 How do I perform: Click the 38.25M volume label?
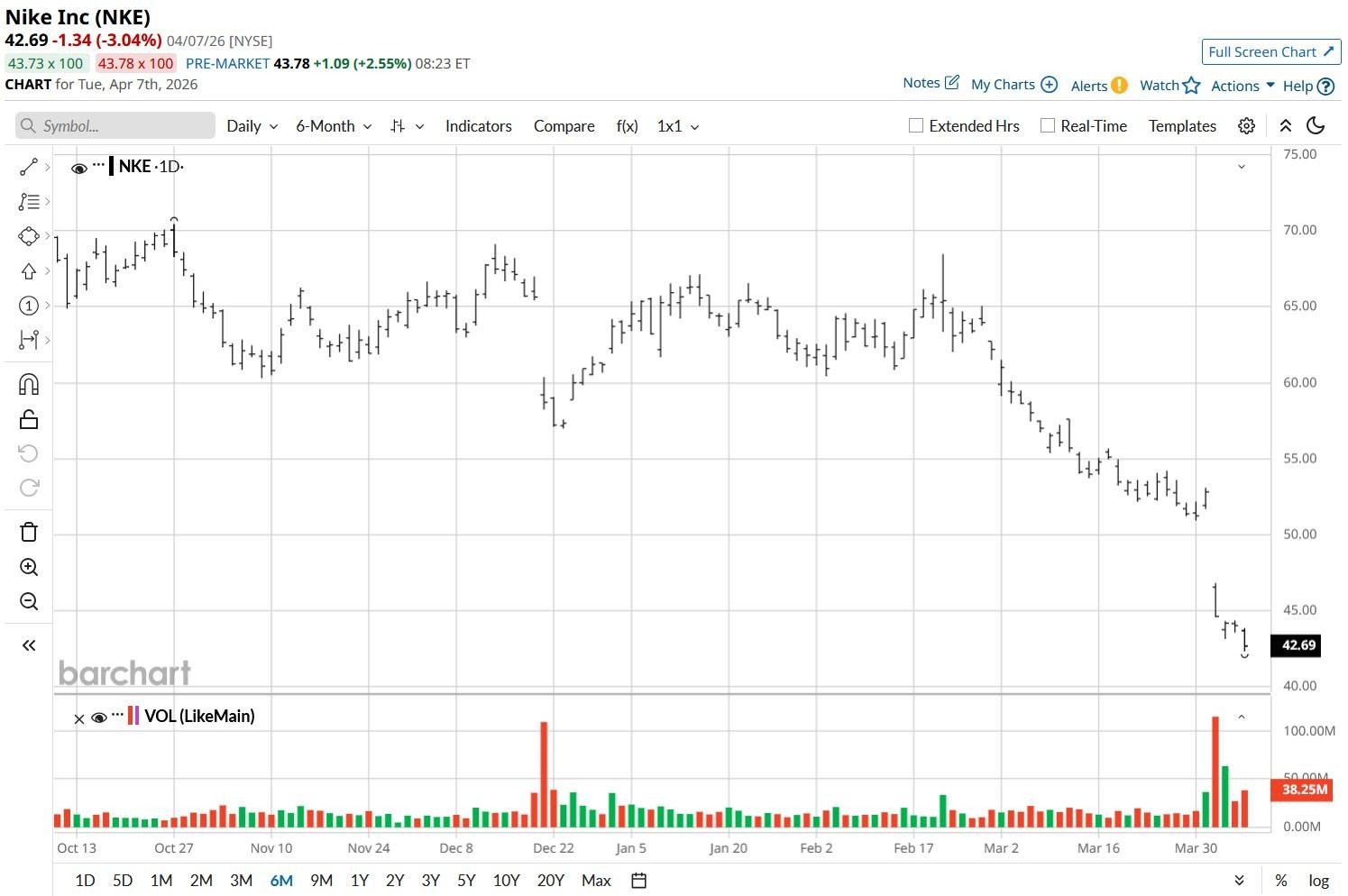click(x=1301, y=790)
